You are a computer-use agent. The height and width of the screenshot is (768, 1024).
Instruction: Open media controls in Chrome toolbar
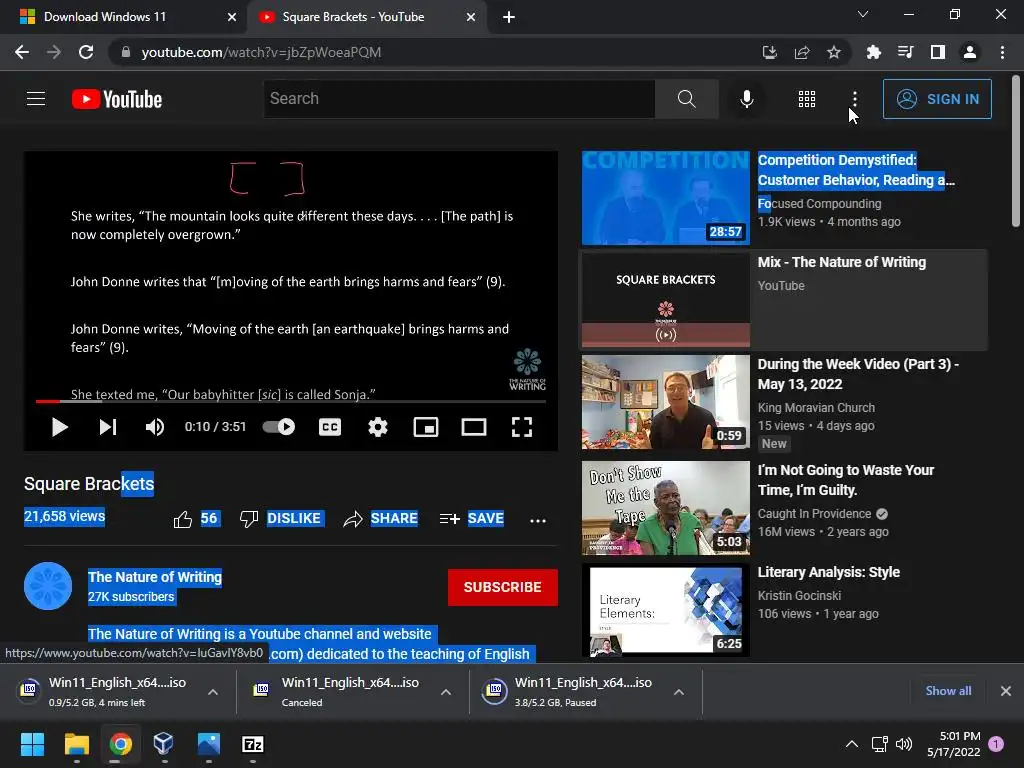(905, 52)
